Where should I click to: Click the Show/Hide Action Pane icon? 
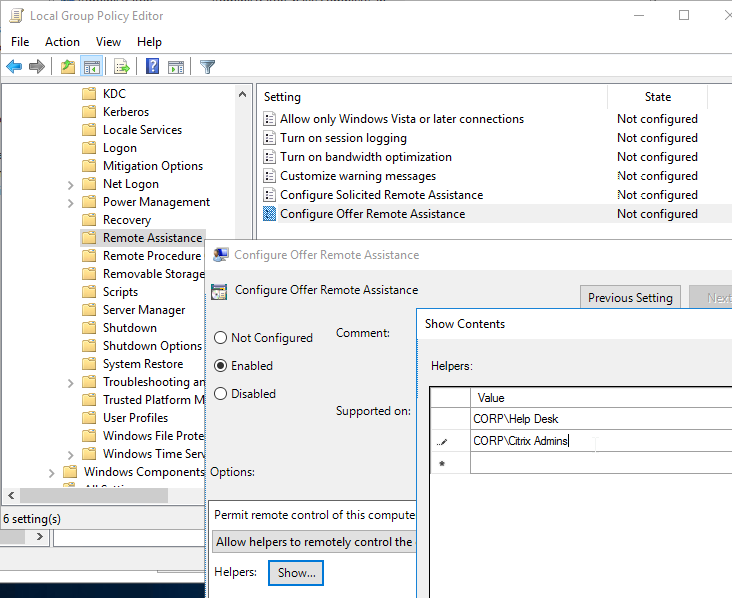click(176, 67)
